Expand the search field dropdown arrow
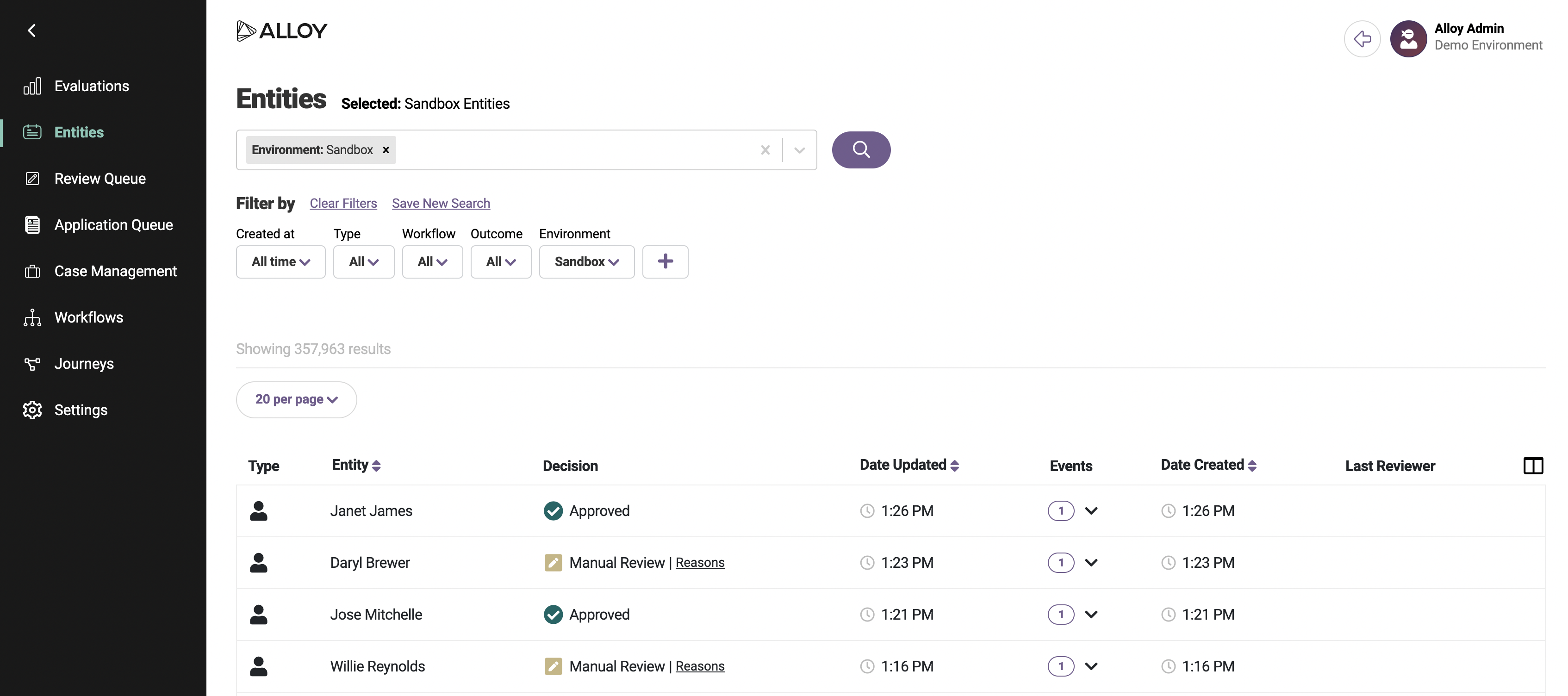 799,149
